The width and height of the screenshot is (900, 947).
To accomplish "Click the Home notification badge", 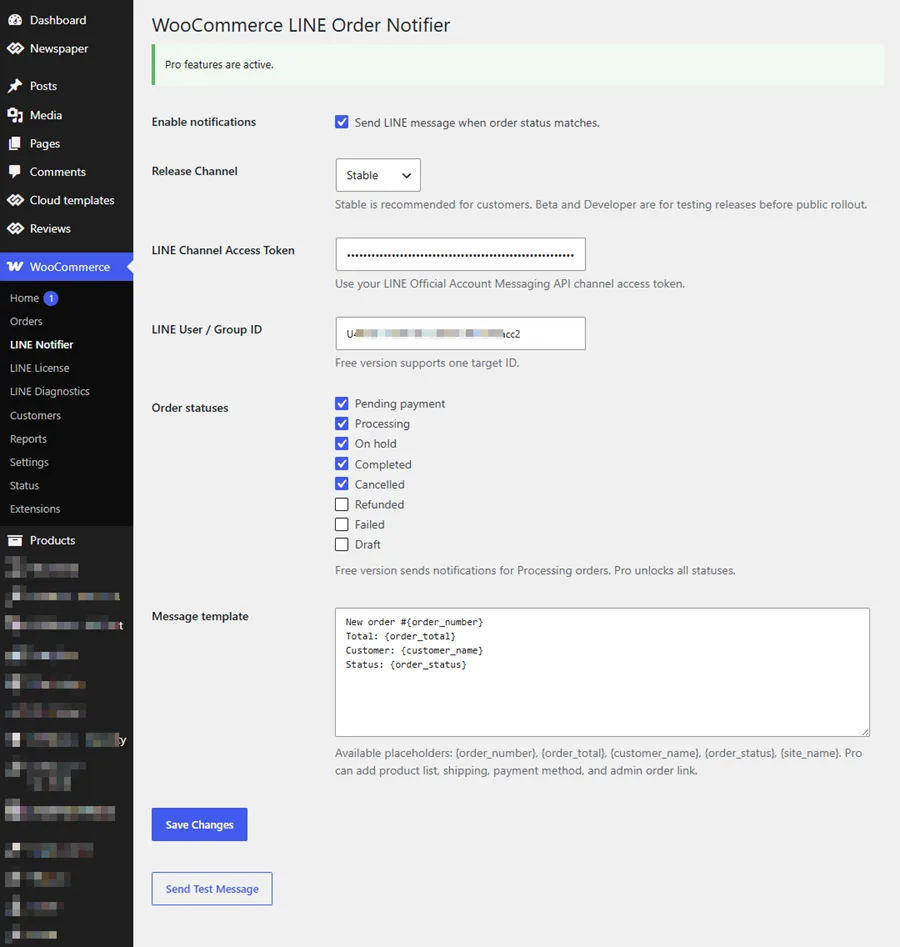I will click(x=51, y=298).
